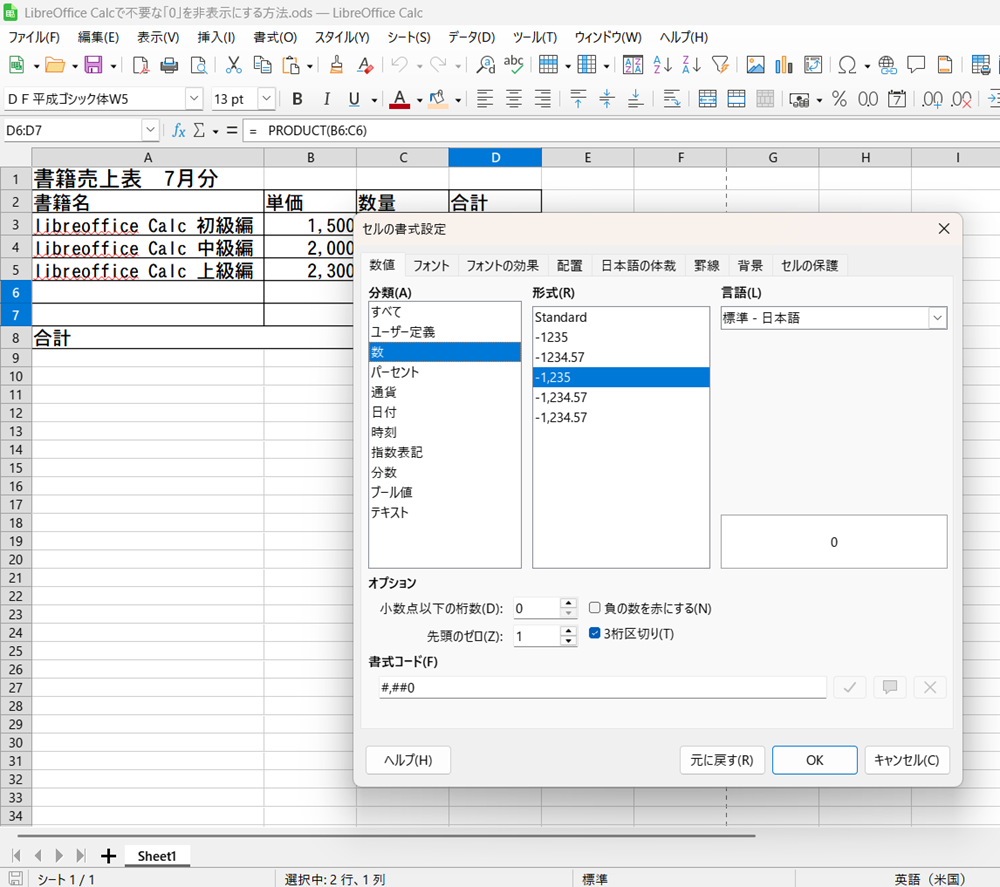Viewport: 1000px width, 887px height.
Task: Enable the negative numbers in red checkbox
Action: (x=594, y=608)
